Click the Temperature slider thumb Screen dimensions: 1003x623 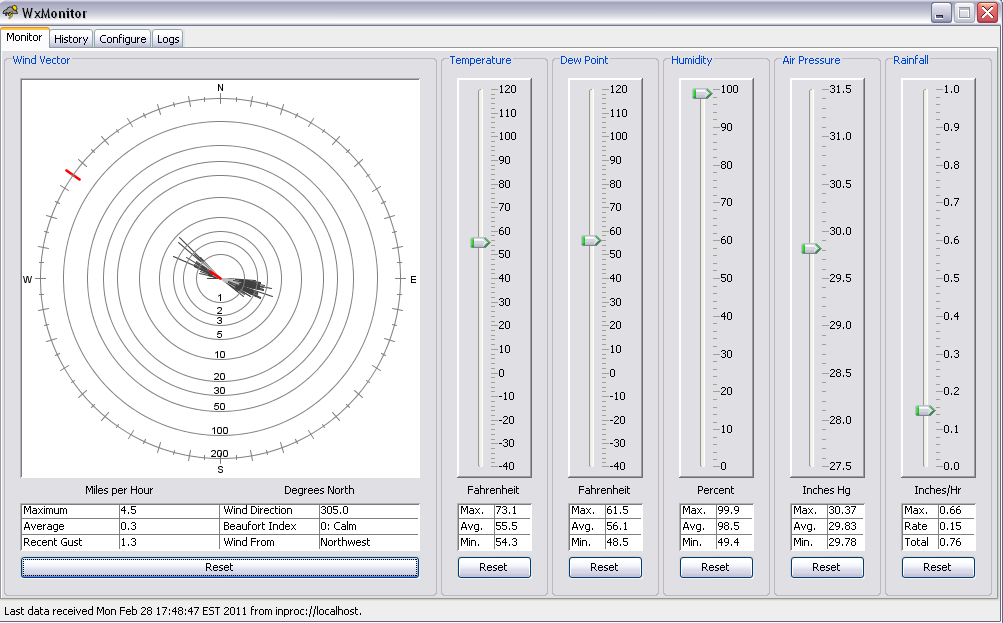click(480, 242)
